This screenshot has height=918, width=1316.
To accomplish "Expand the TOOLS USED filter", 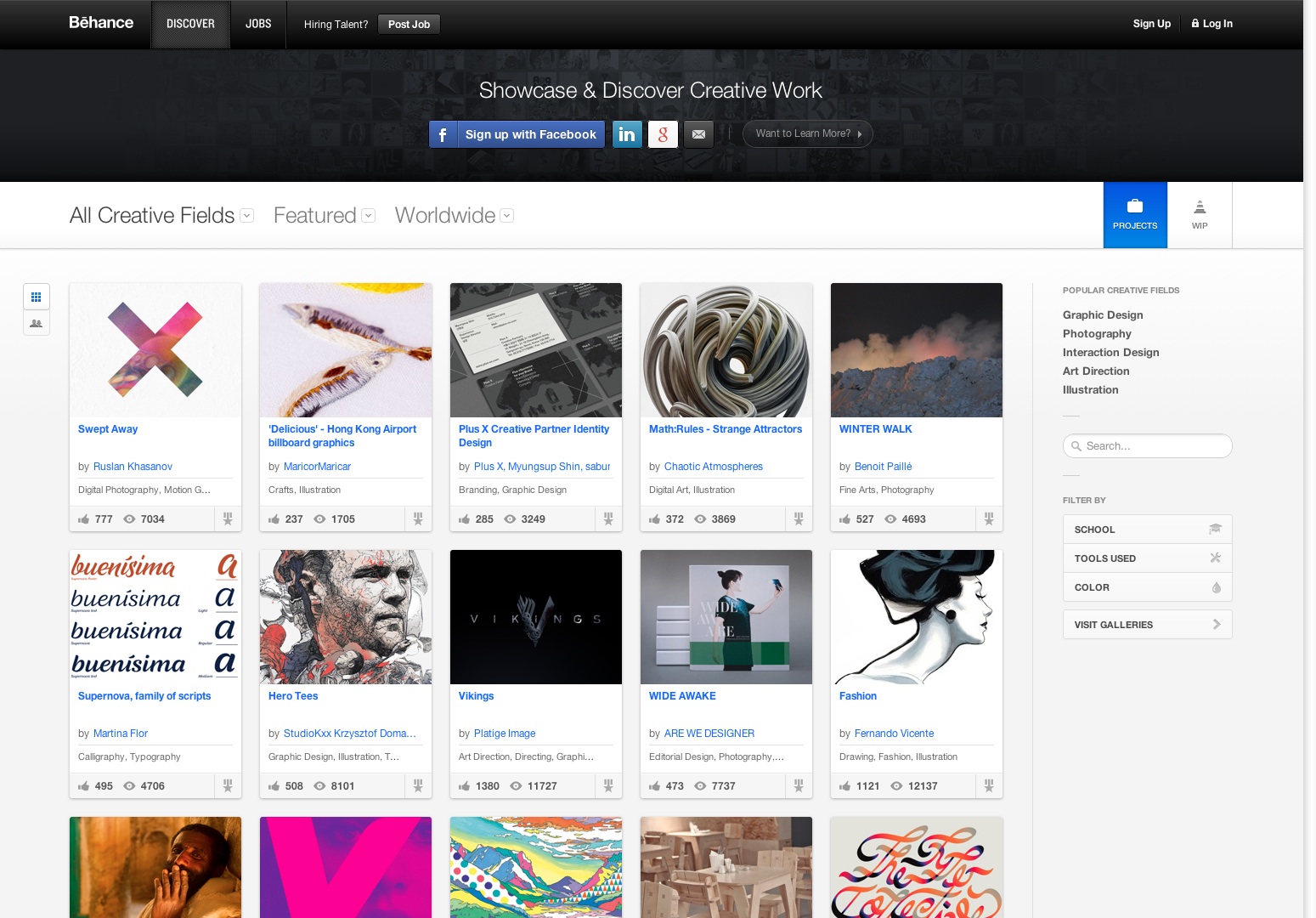I will click(1147, 558).
